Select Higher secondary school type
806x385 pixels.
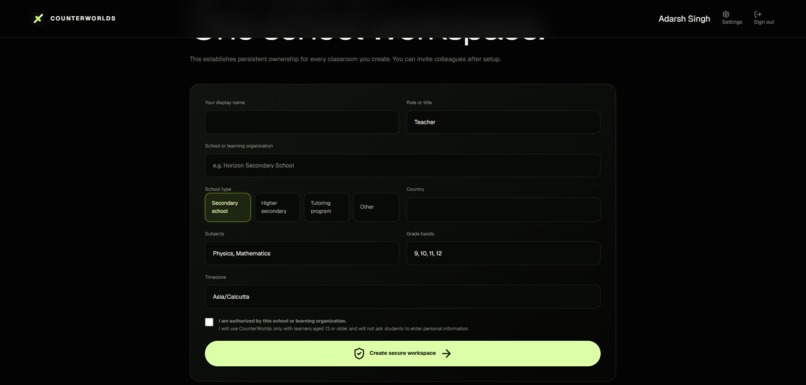277,207
